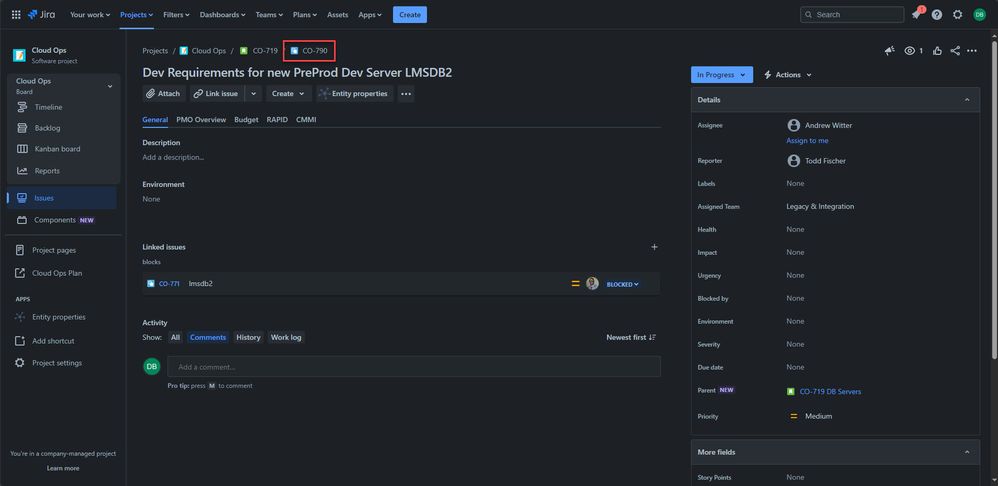Collapse the Cloud Ops Board section

[x=109, y=86]
